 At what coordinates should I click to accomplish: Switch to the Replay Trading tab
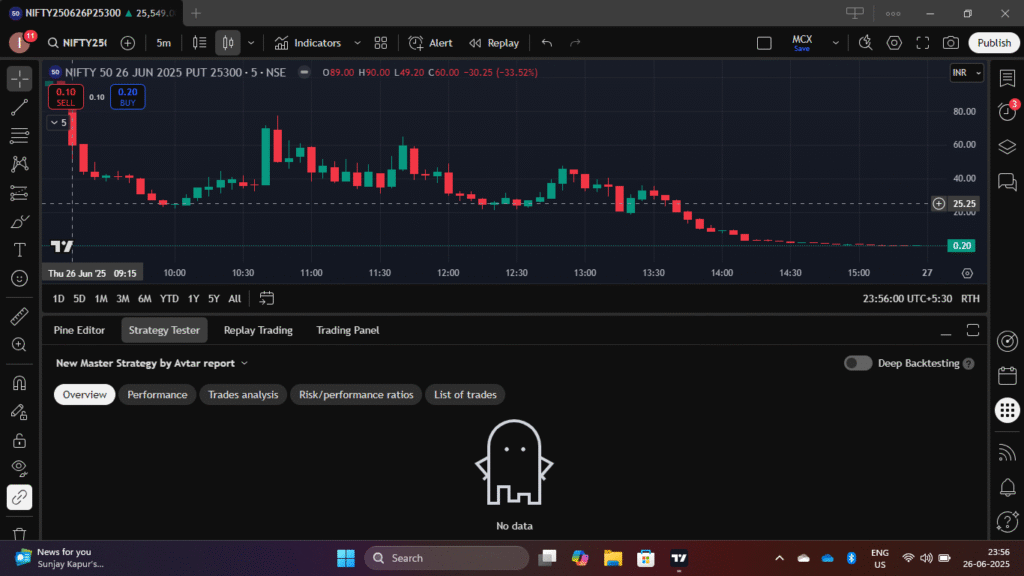[258, 330]
